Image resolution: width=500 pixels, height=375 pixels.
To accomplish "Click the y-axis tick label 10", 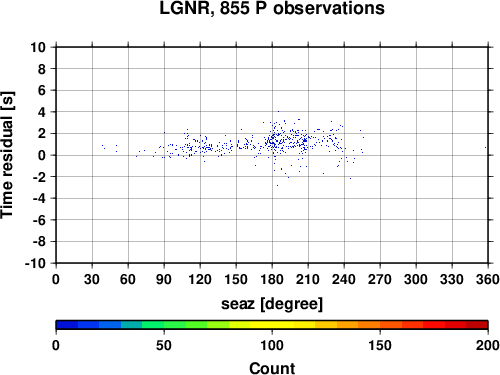I will click(x=38, y=47).
